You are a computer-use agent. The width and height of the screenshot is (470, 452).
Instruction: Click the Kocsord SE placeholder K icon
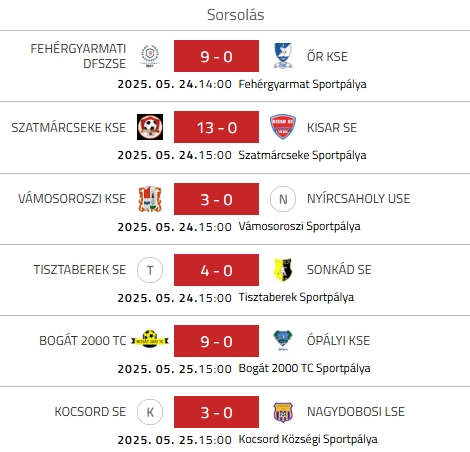(x=150, y=412)
